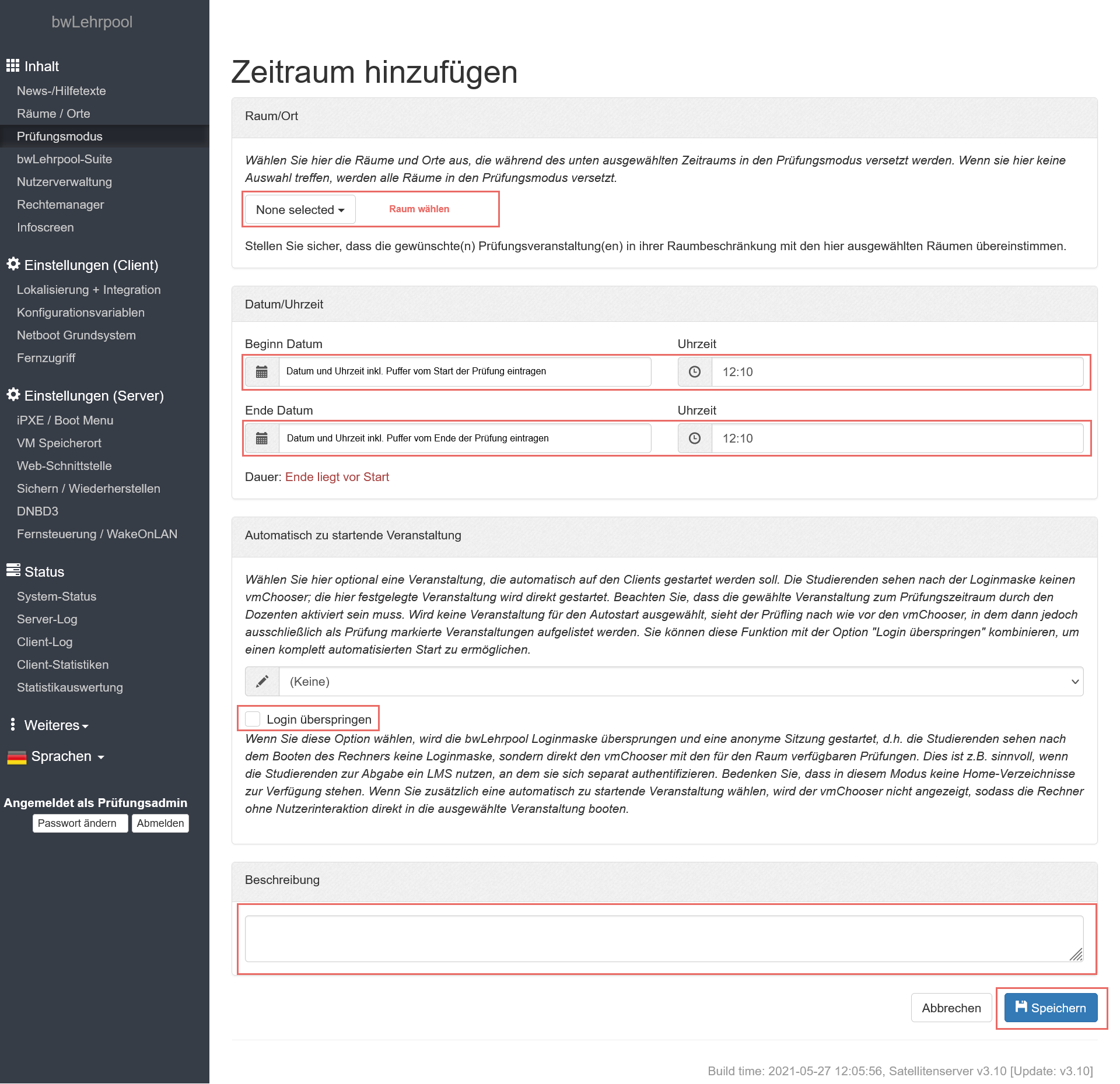Enable the Login überspringen checkbox
This screenshot has height=1084, width=1120.
point(253,719)
